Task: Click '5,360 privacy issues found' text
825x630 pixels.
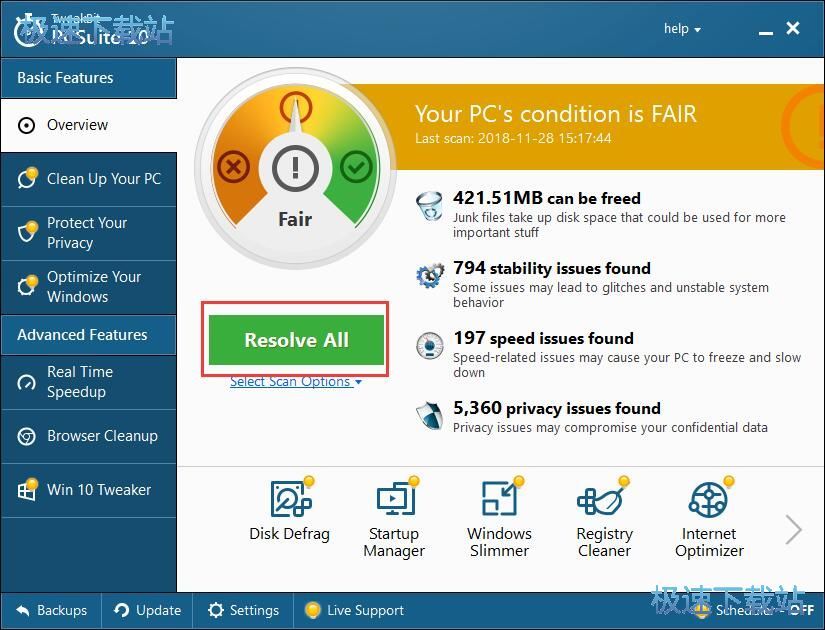Action: tap(557, 408)
